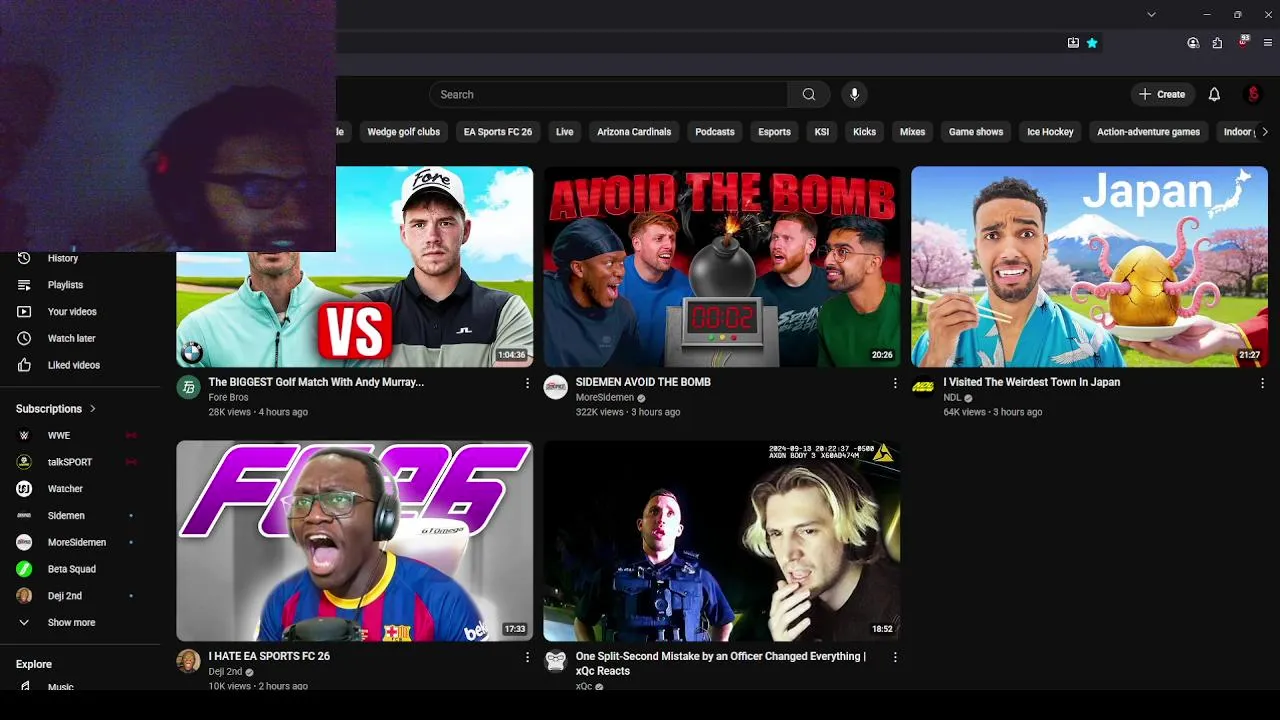1280x720 pixels.
Task: Open 'I Visited The Weirdest Town In Japan' title
Action: click(x=1031, y=382)
